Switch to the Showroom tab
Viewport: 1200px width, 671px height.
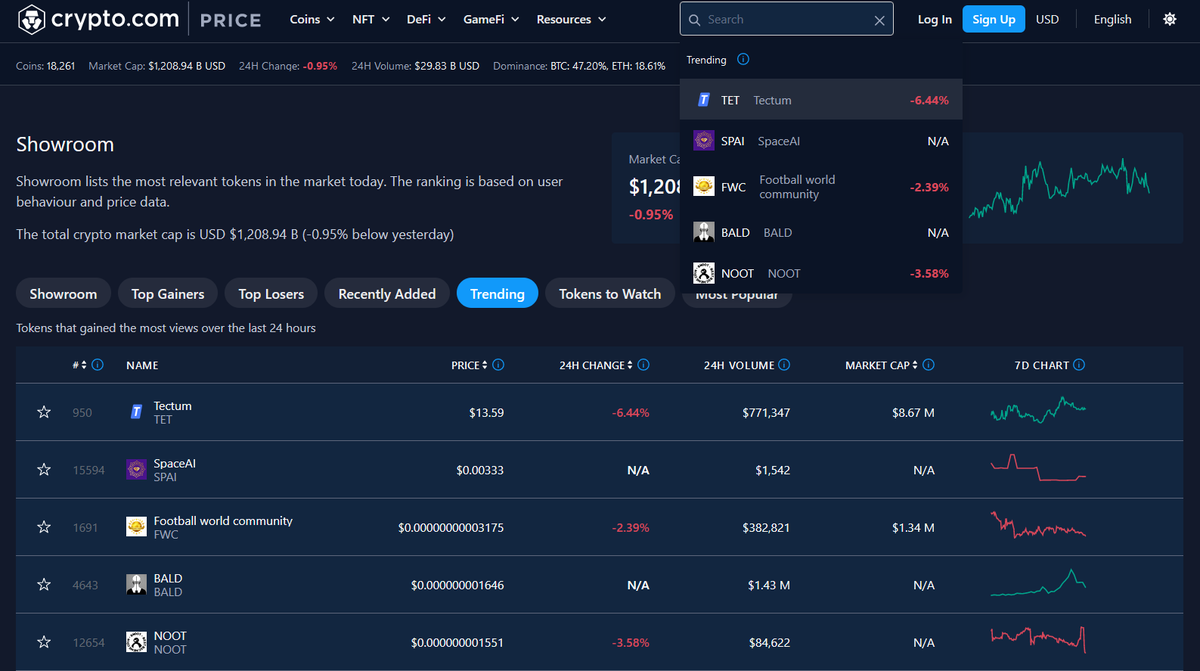click(x=63, y=293)
